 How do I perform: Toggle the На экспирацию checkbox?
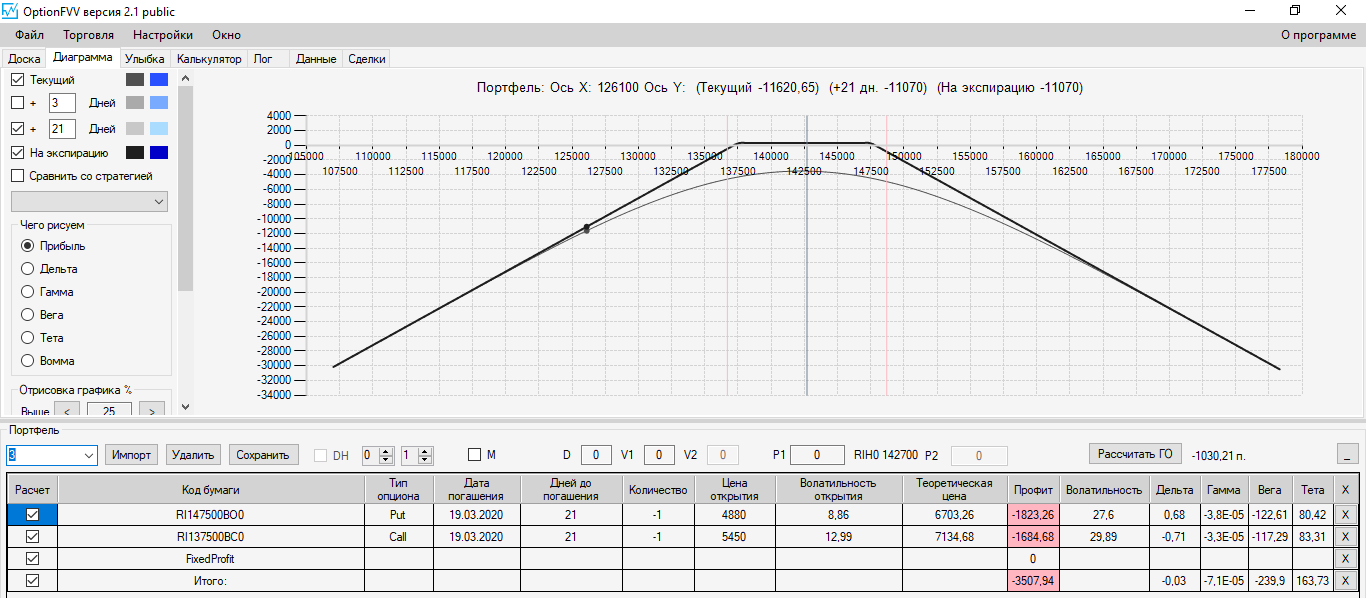click(18, 153)
